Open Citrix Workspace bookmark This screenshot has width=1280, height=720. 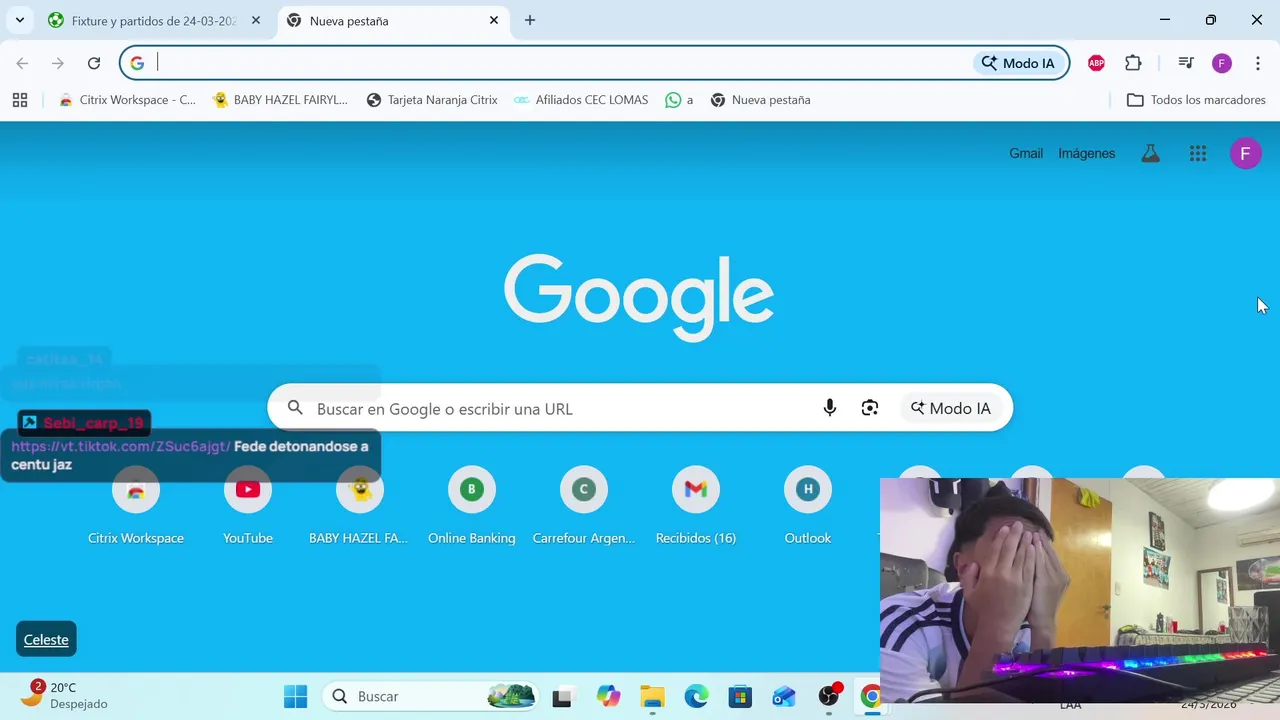click(127, 100)
